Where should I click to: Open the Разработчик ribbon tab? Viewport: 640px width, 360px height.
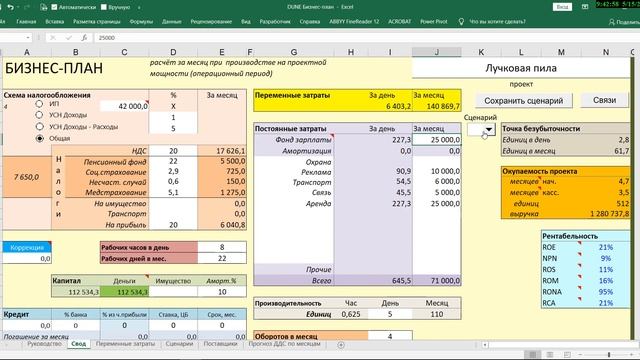[275, 22]
